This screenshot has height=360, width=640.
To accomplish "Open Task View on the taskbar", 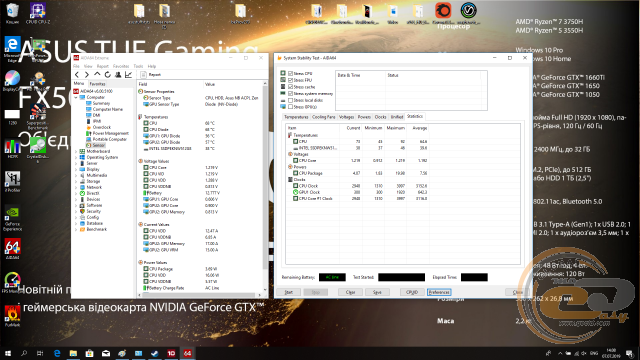I will 40,353.
